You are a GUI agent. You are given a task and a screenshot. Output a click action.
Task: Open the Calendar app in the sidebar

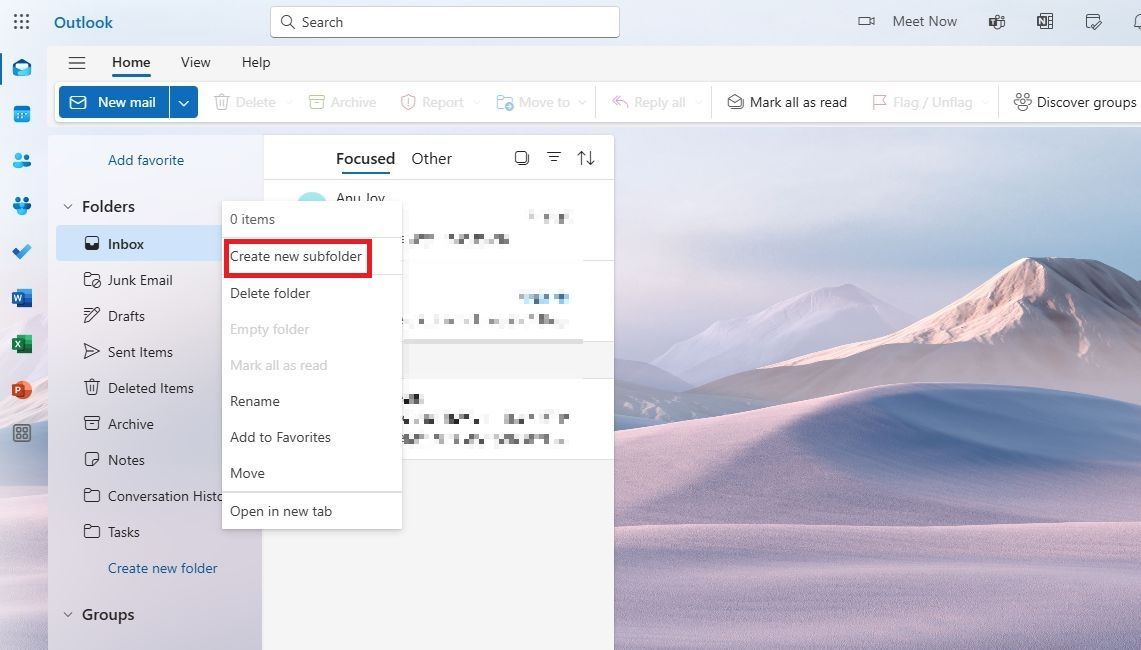click(x=22, y=113)
